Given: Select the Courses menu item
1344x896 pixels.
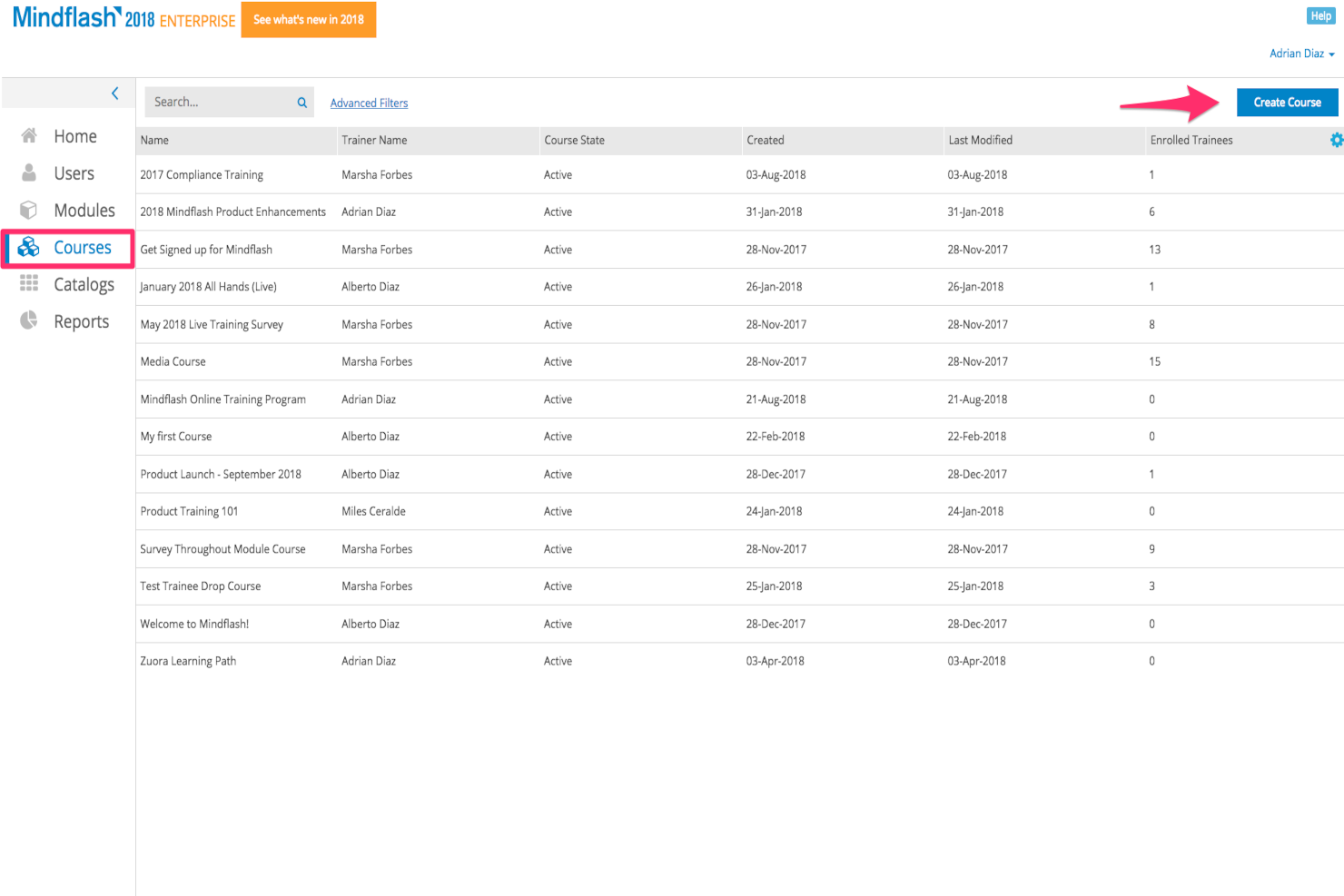Looking at the screenshot, I should point(83,248).
